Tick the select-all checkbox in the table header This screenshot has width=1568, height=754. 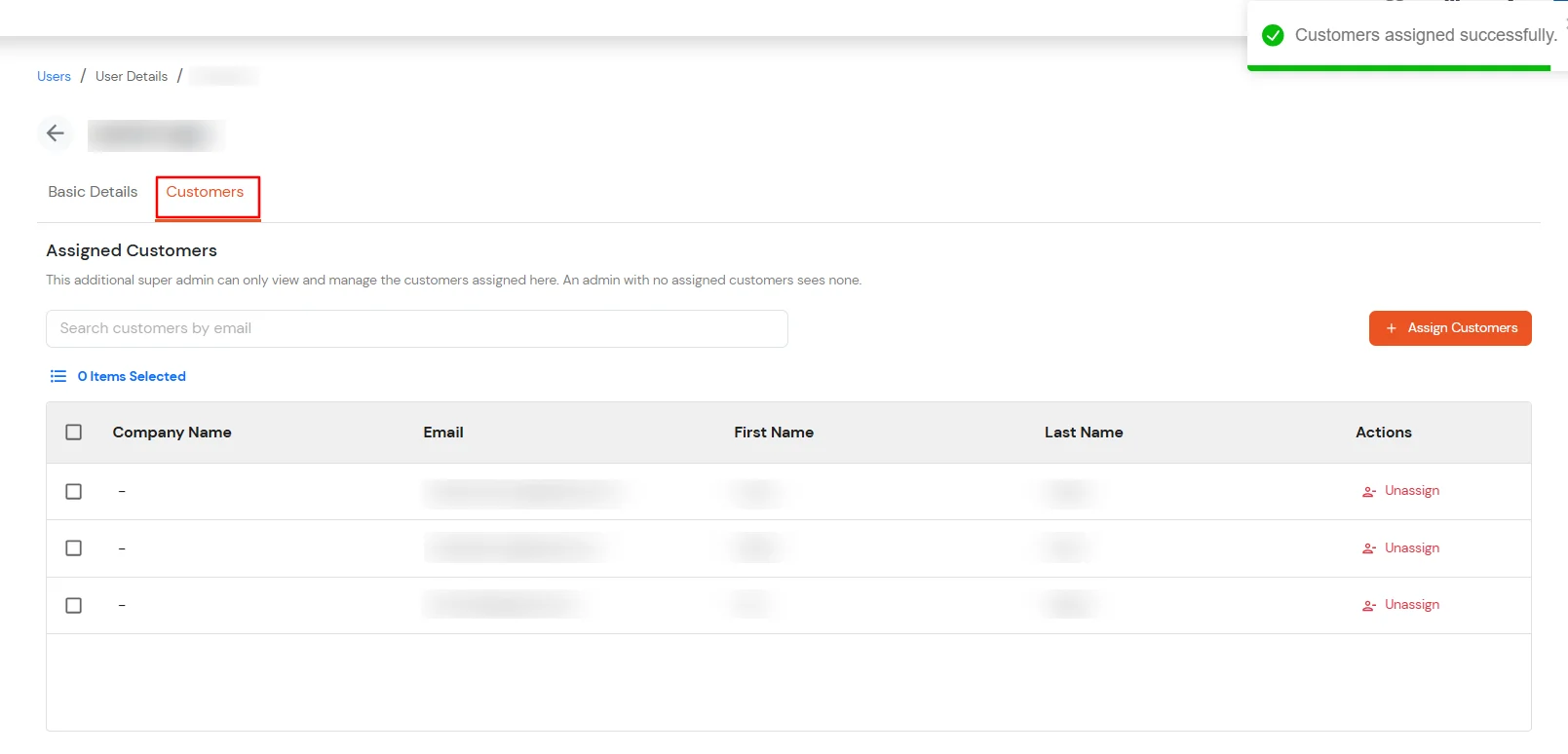(74, 433)
